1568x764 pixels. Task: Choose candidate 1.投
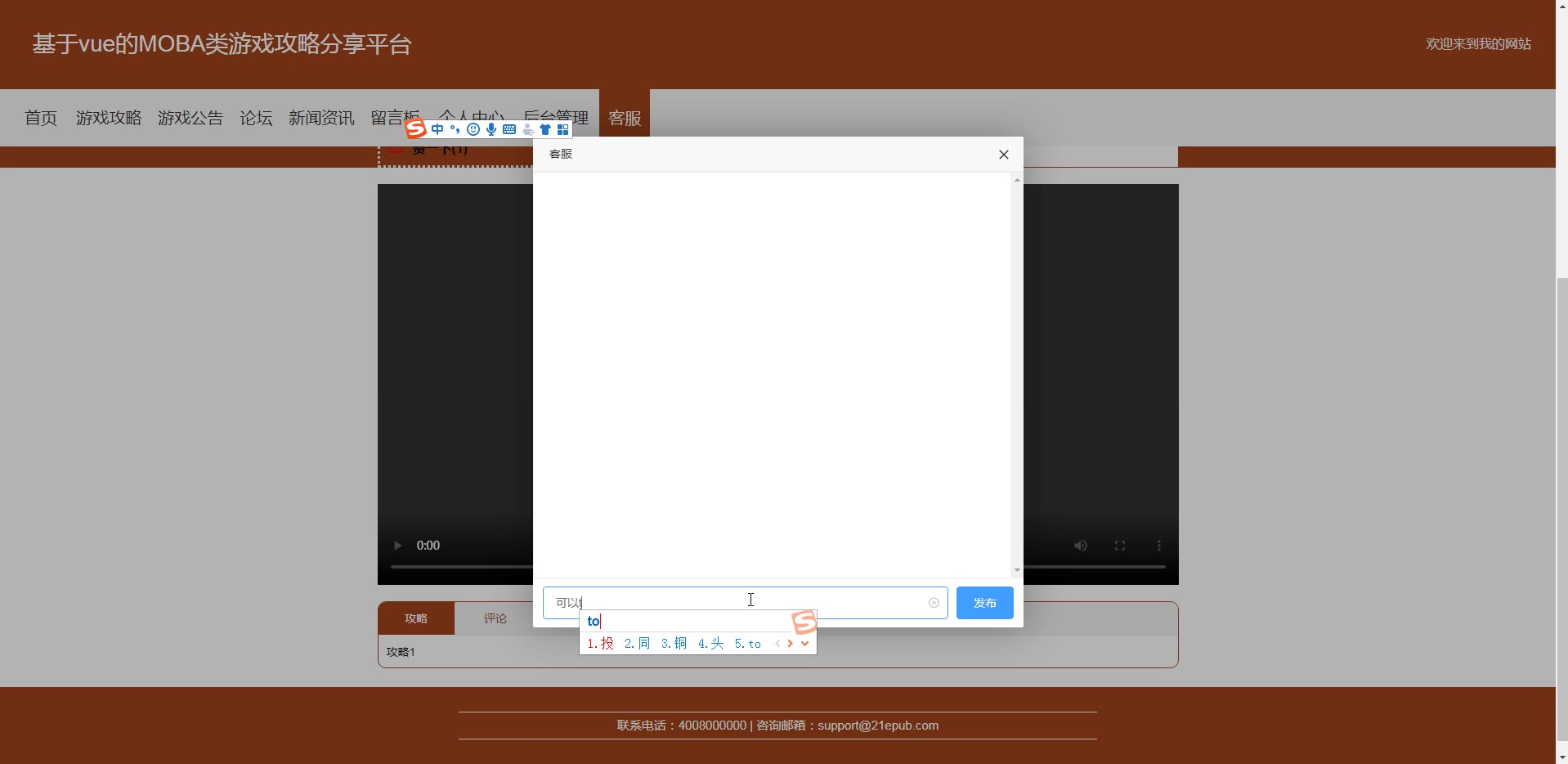click(x=601, y=644)
